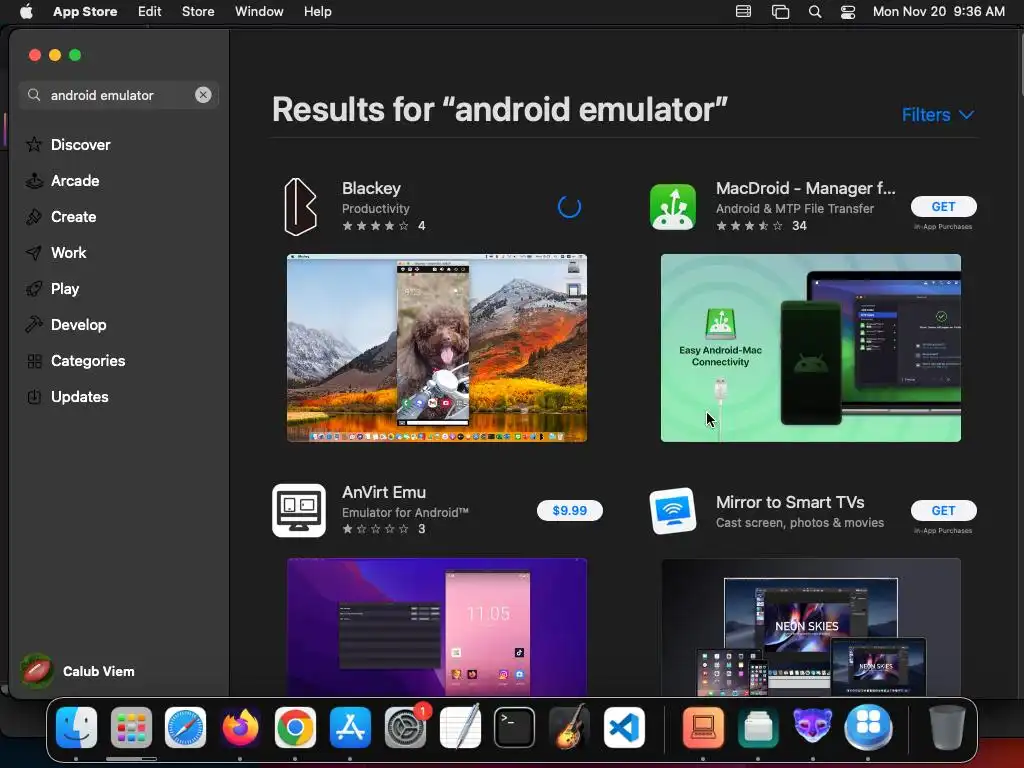The image size is (1024, 768).
Task: Focus the android emulator search field
Action: (119, 95)
